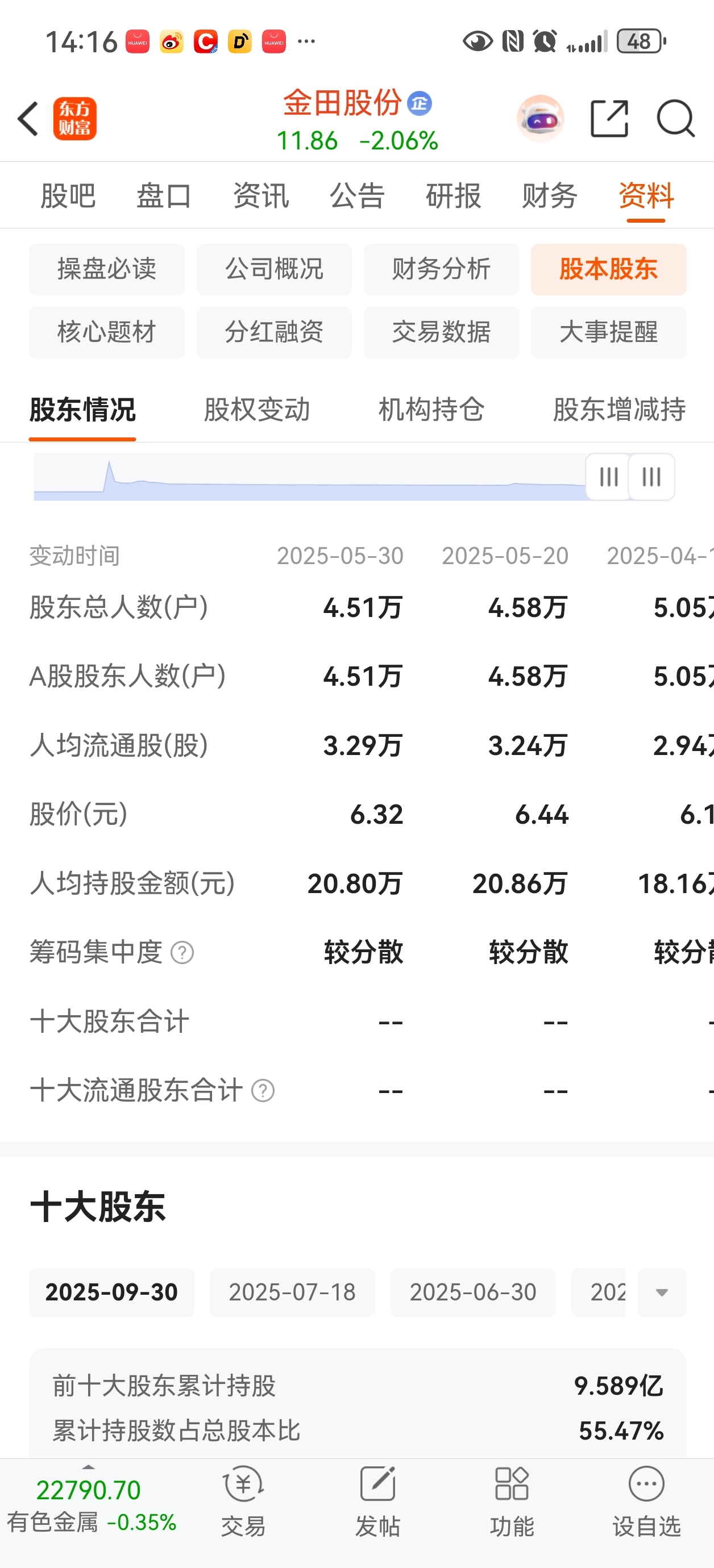714x1568 pixels.
Task: Open the 资讯 tab
Action: (261, 196)
